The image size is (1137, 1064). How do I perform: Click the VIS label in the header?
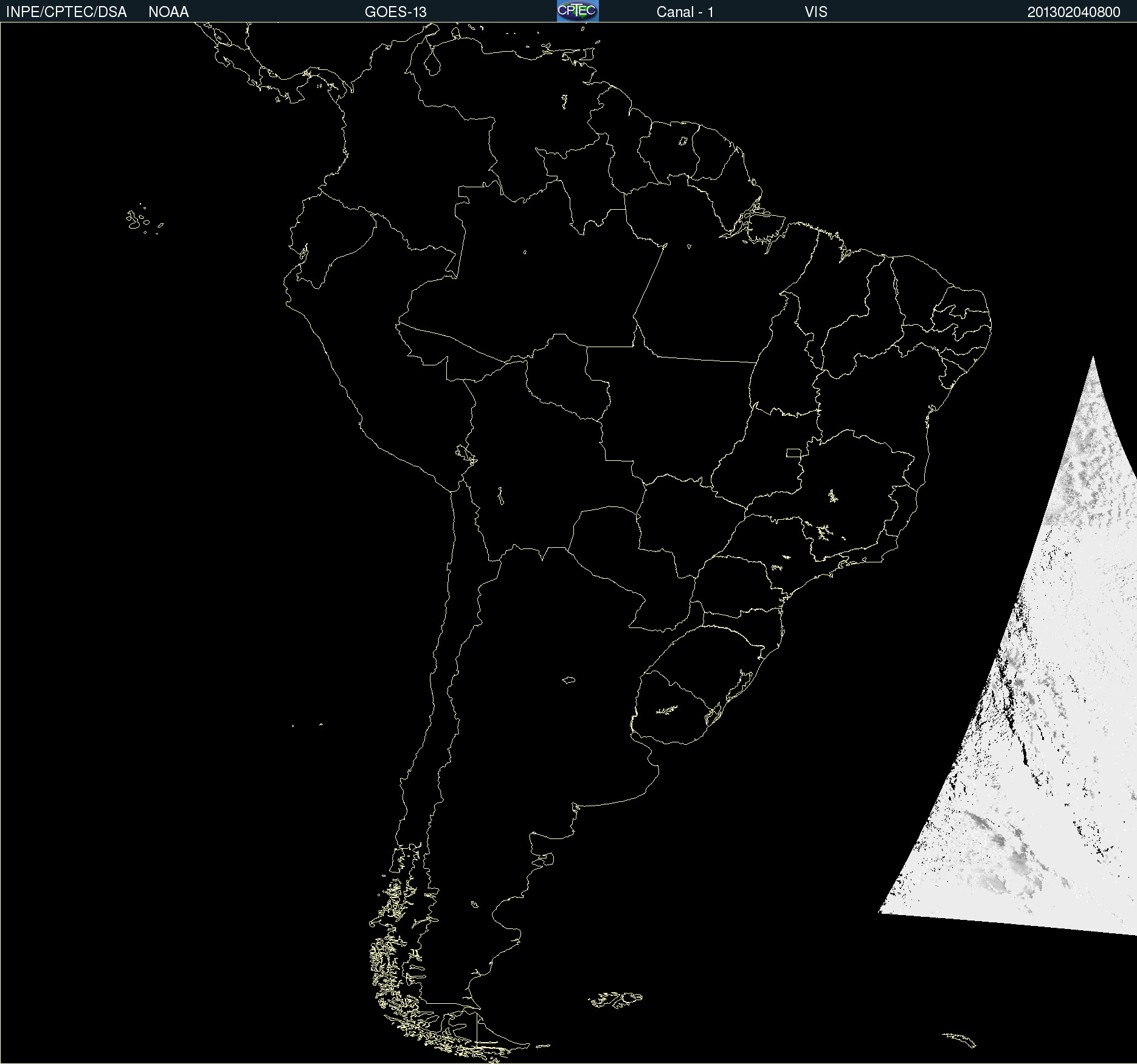click(x=816, y=12)
